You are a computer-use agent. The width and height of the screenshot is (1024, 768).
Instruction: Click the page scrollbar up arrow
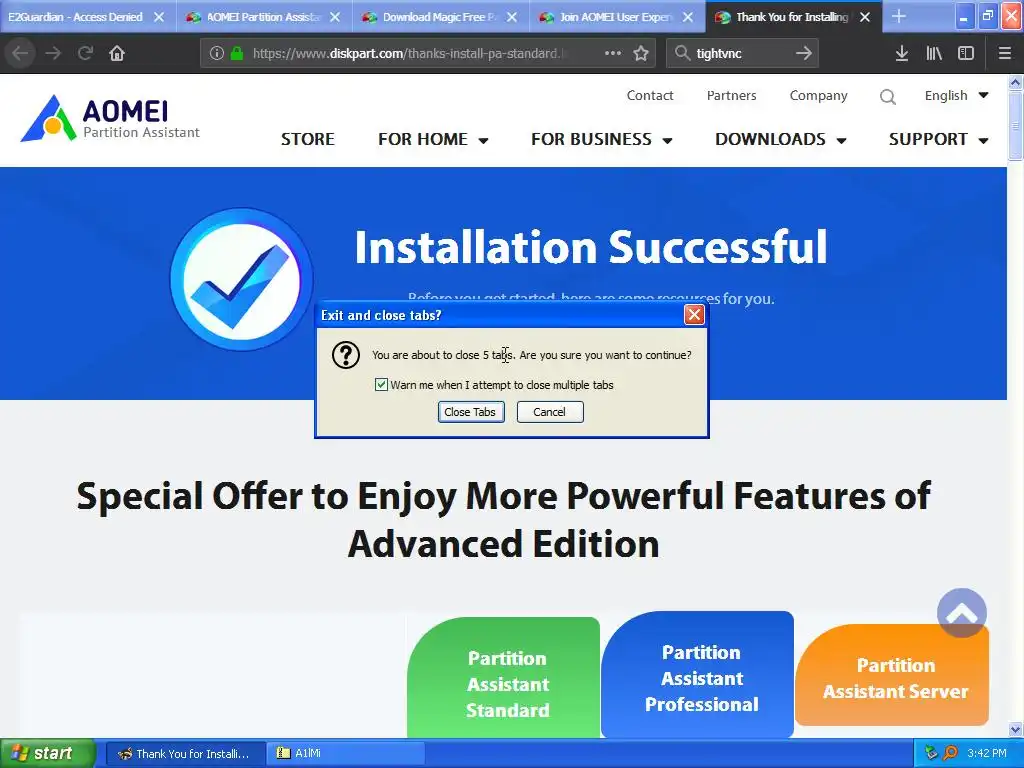pos(1015,82)
